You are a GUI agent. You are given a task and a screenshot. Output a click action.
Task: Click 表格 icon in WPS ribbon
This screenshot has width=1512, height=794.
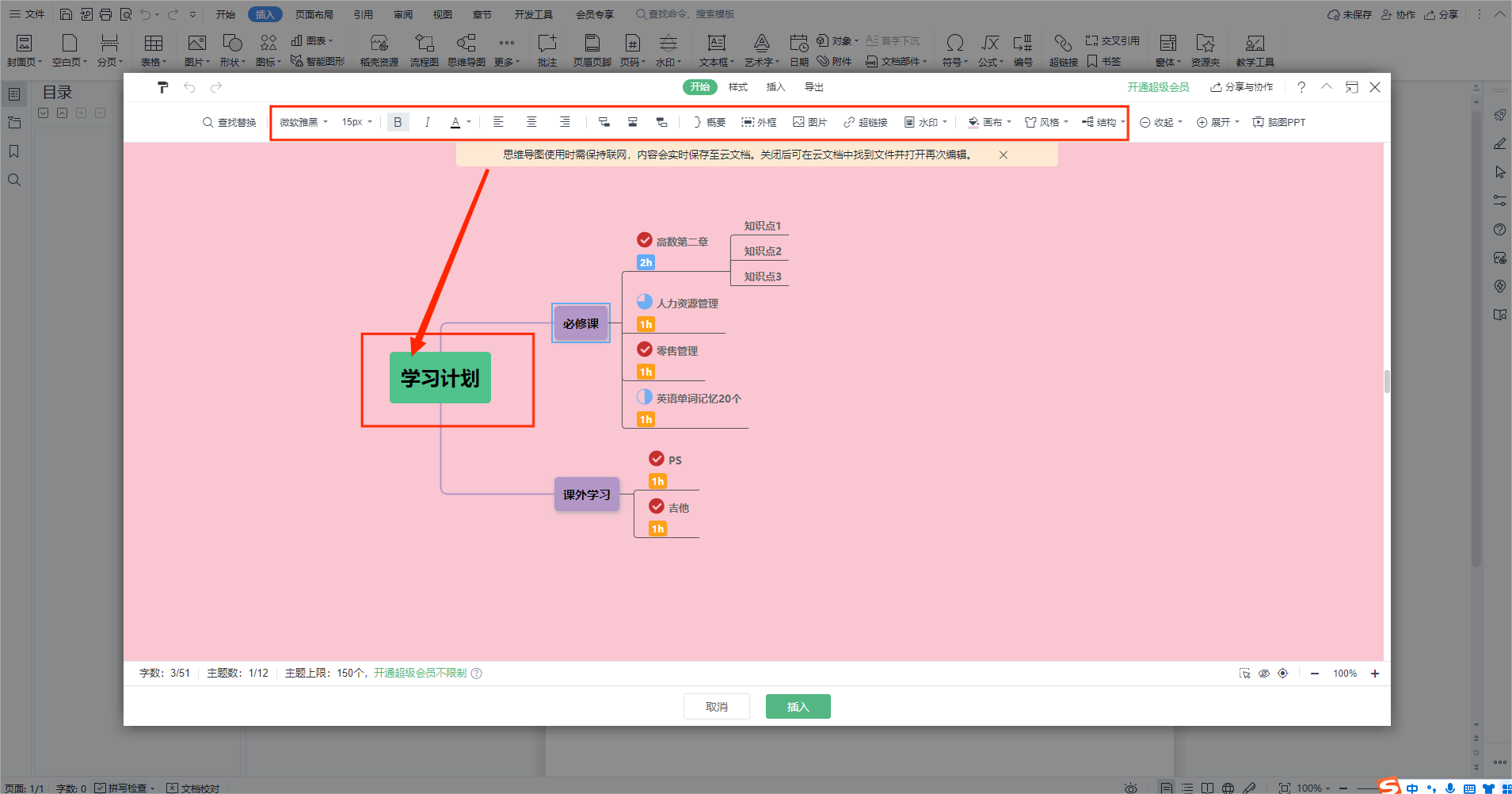tap(154, 50)
